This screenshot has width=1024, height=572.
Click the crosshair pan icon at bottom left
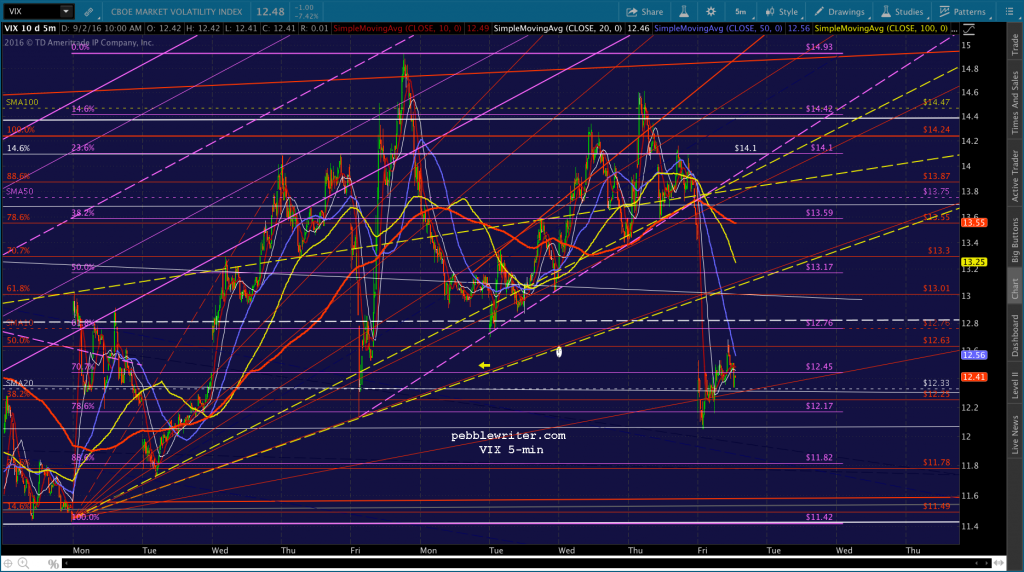[8, 564]
